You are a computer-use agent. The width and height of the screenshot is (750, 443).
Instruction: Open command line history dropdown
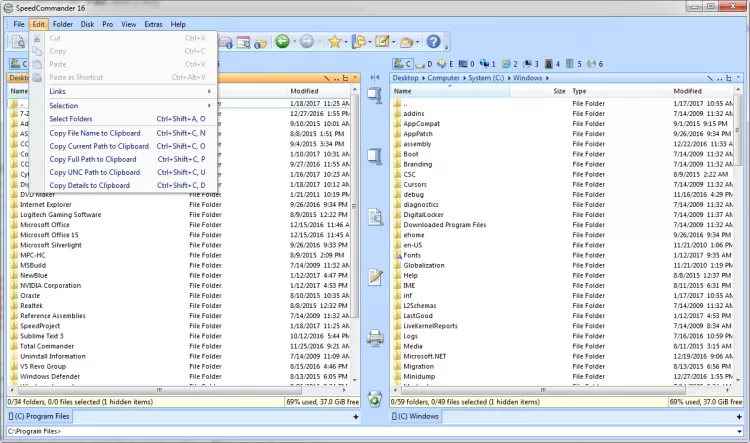point(741,432)
